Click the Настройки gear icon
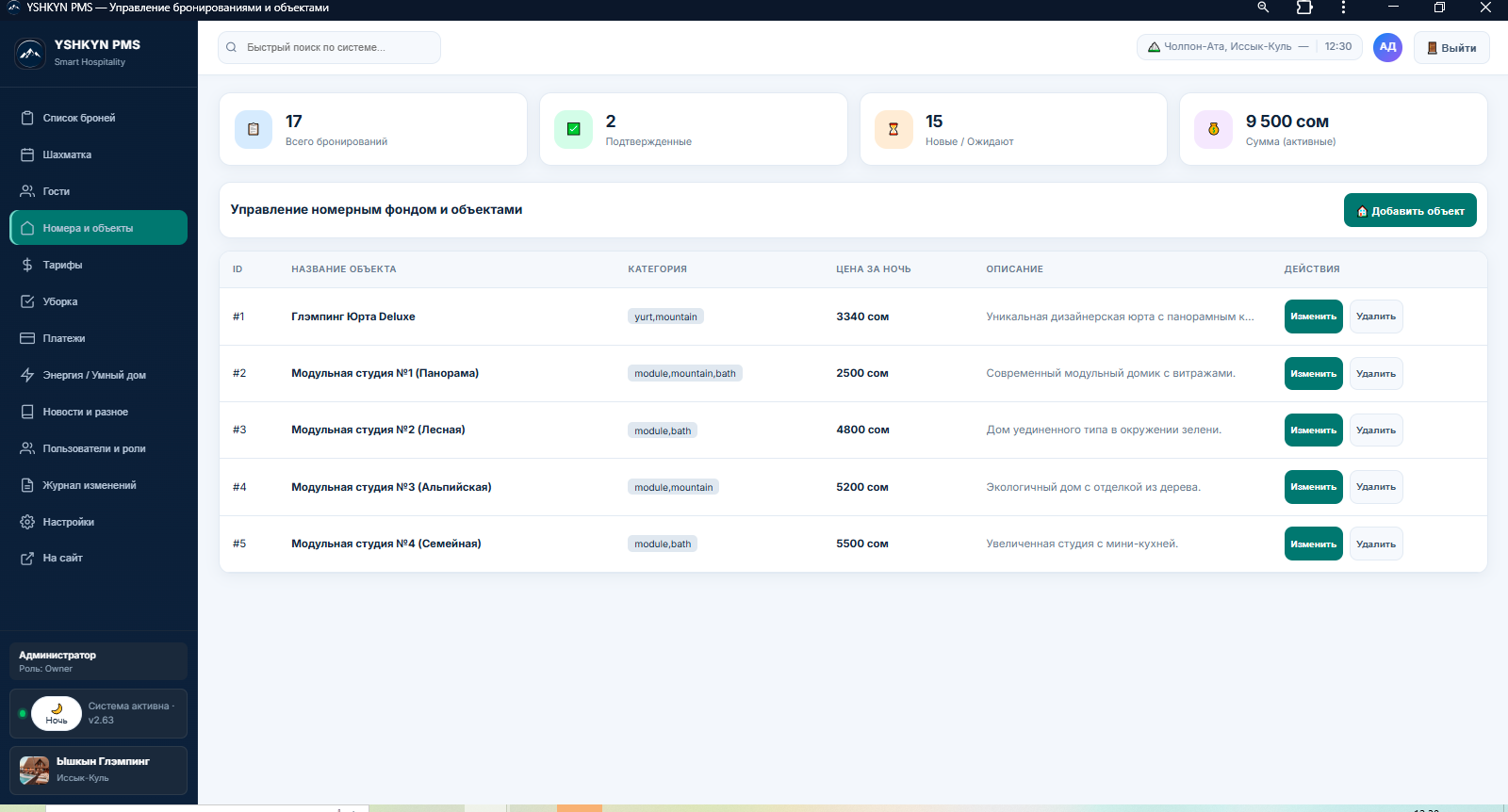Image resolution: width=1508 pixels, height=812 pixels. point(27,522)
